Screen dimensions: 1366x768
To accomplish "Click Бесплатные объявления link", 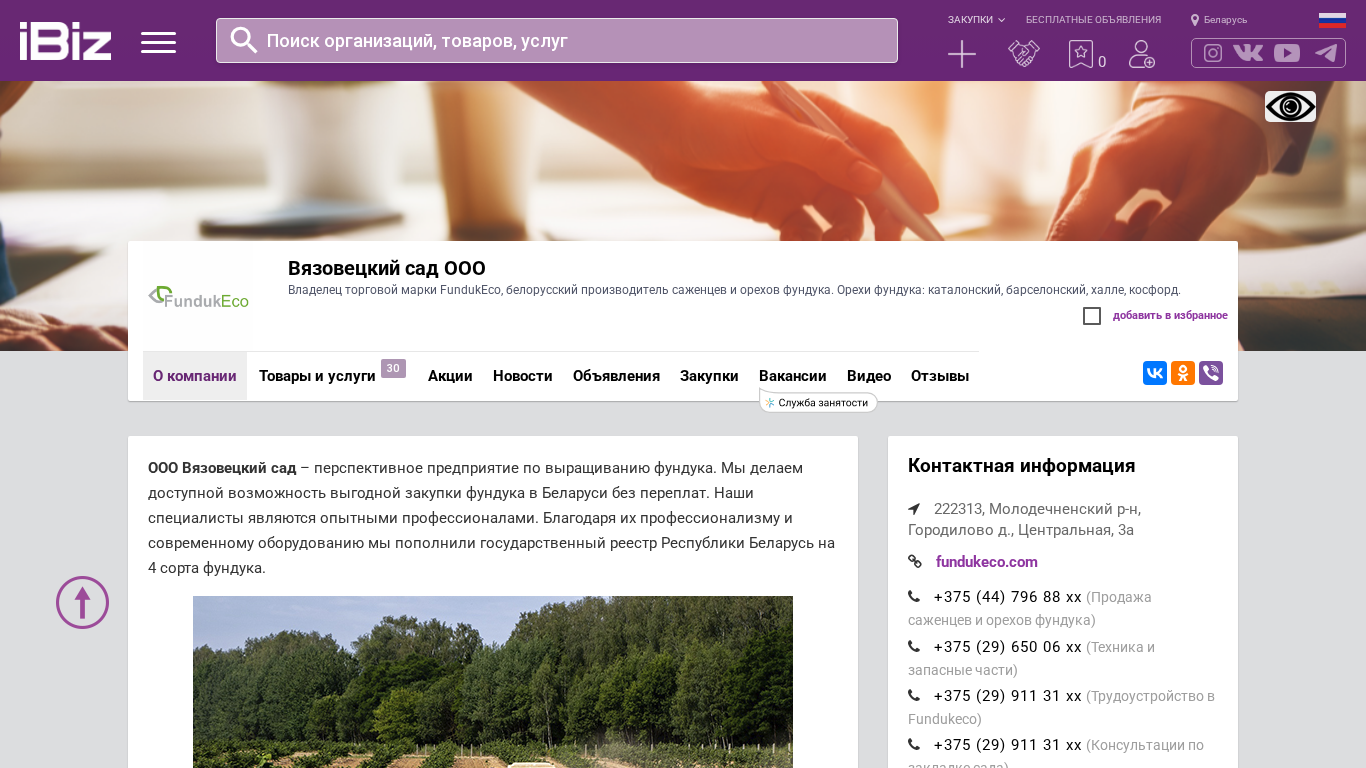I will (x=1093, y=20).
